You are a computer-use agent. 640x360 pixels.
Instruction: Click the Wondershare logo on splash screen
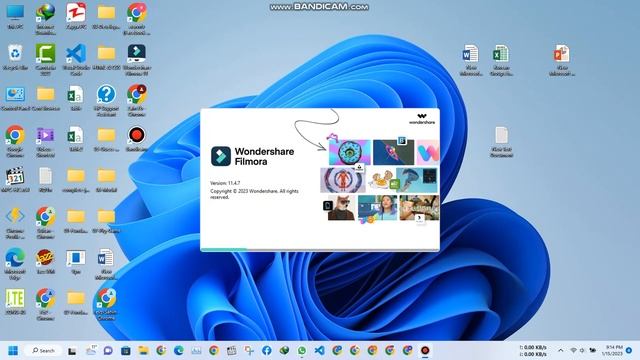(x=422, y=119)
